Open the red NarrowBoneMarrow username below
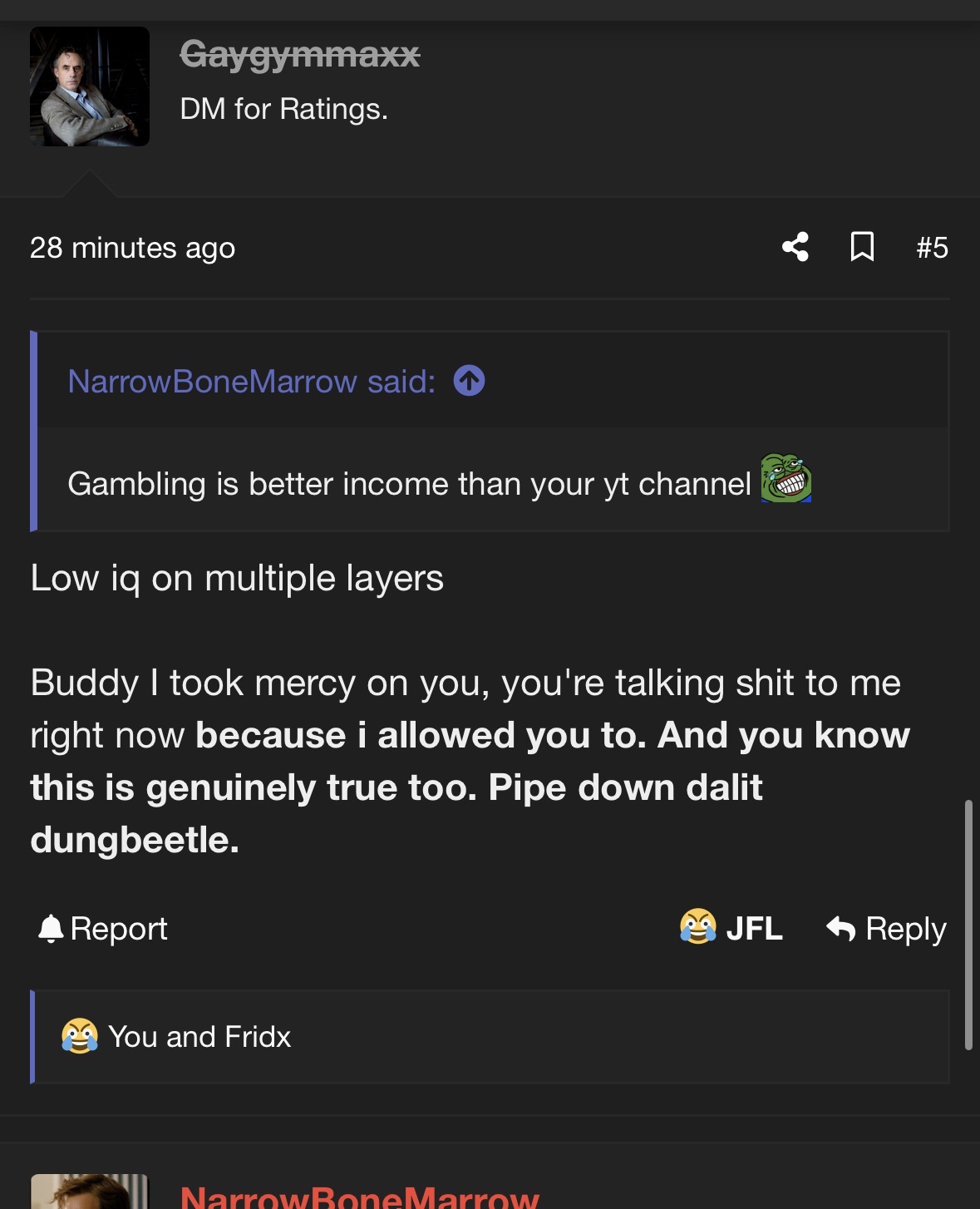 point(359,1197)
